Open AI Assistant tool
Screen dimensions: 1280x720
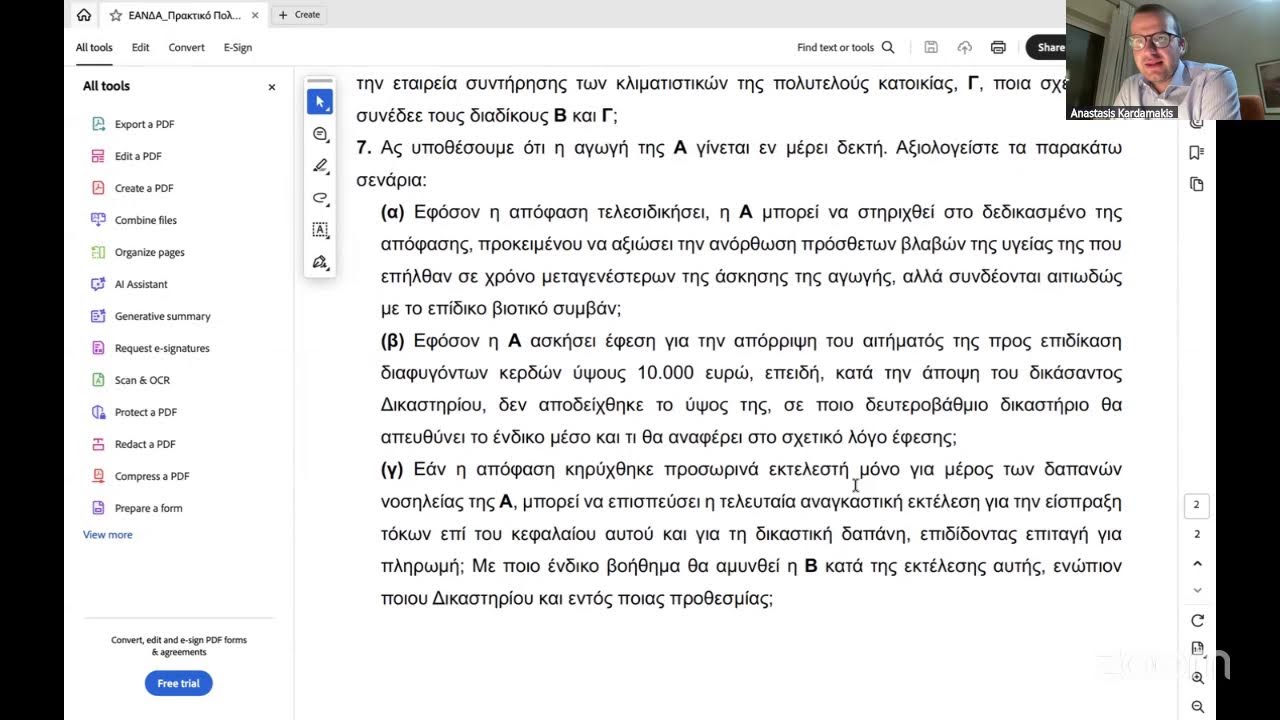point(141,284)
